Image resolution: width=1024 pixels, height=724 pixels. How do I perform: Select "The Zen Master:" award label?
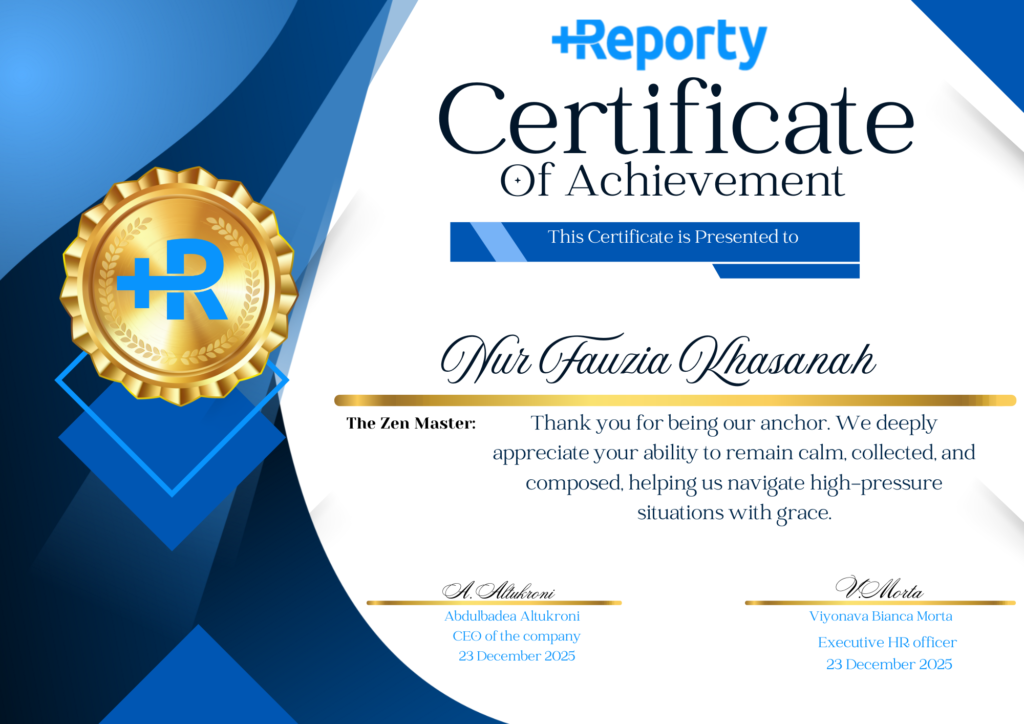[411, 424]
